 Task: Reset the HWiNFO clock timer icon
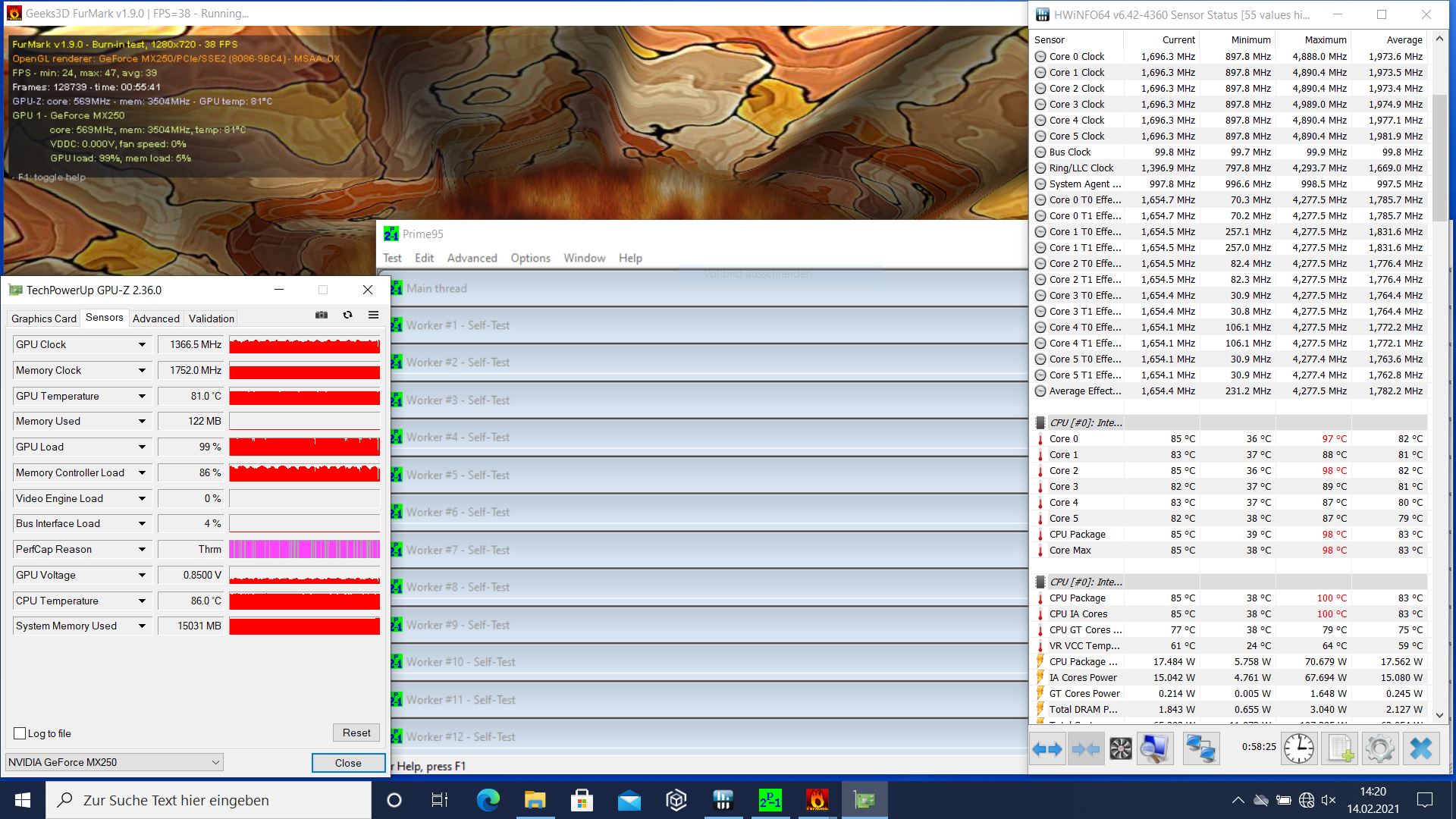(1299, 749)
